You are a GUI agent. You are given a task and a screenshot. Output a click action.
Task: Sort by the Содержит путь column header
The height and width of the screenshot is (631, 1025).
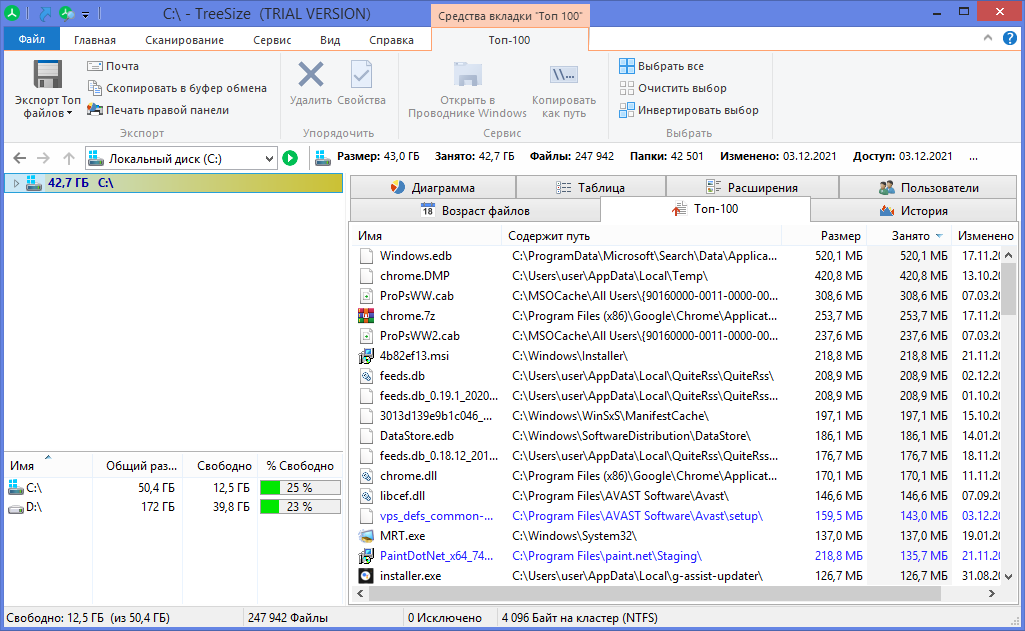coord(642,236)
